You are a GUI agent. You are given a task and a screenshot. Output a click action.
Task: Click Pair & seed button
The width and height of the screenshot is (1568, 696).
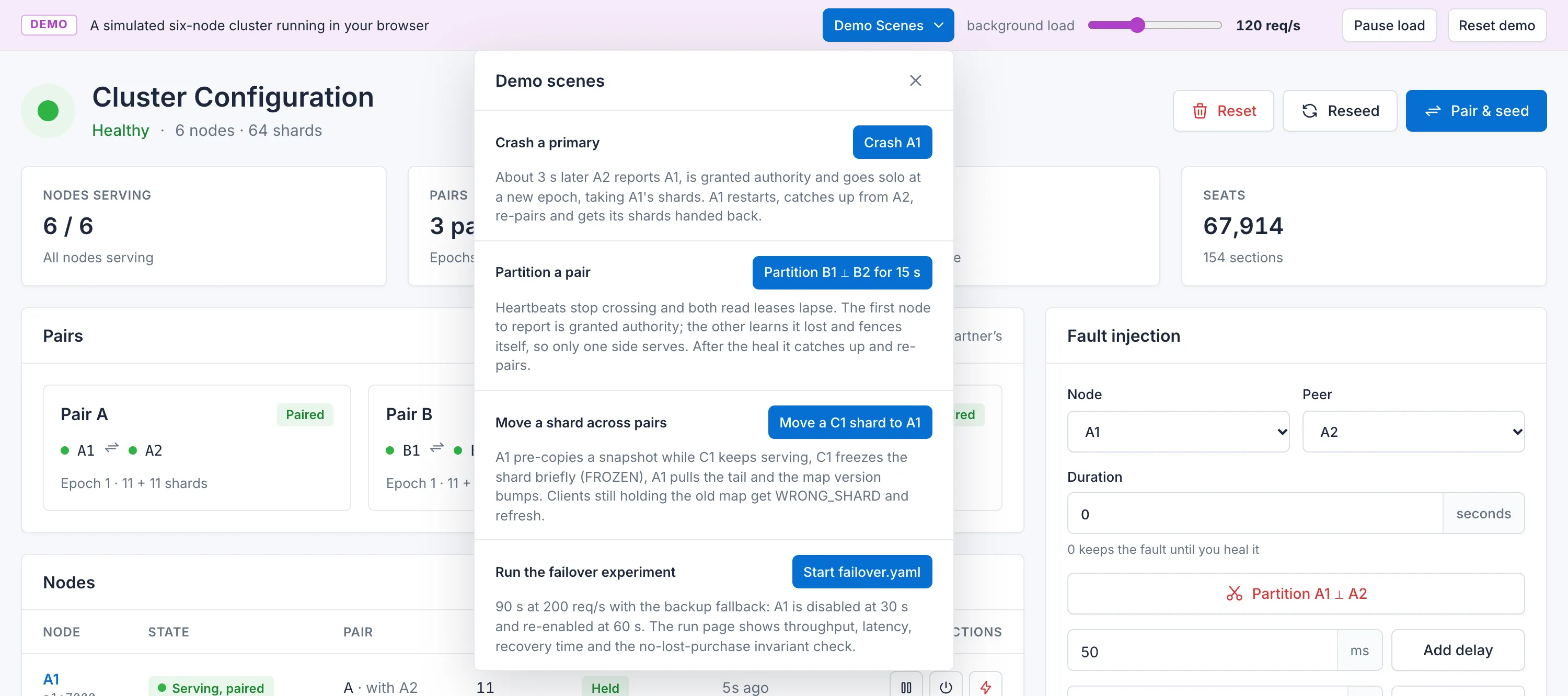pyautogui.click(x=1475, y=111)
